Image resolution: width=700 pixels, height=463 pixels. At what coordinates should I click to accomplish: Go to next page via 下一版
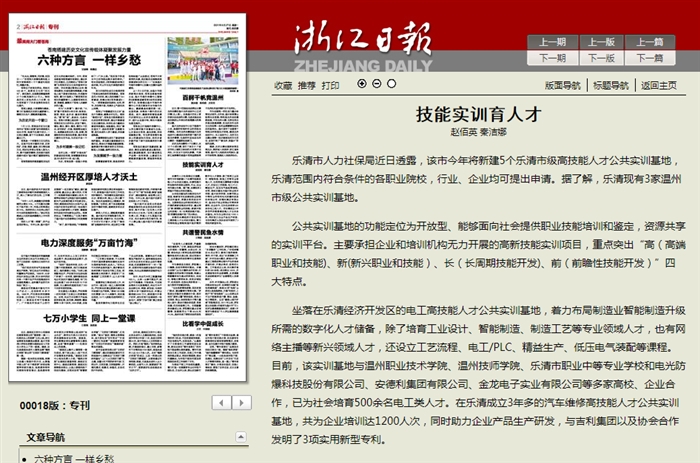(602, 58)
